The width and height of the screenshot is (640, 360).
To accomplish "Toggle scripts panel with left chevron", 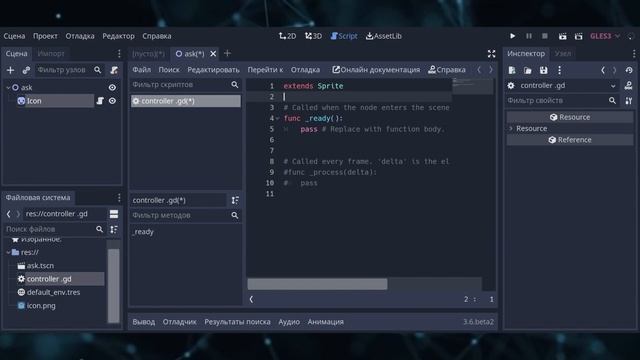I will point(251,299).
